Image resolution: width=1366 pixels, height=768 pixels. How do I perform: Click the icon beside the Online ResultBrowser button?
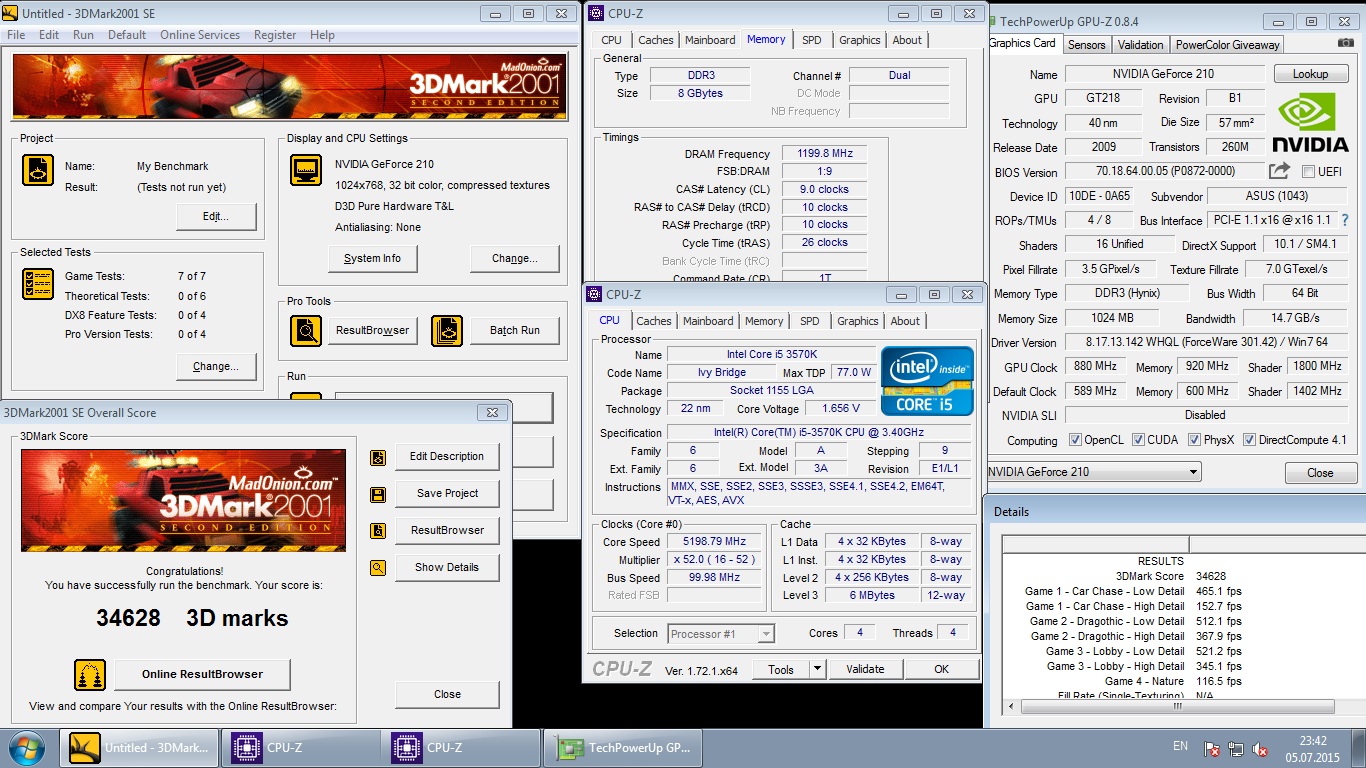[90, 674]
